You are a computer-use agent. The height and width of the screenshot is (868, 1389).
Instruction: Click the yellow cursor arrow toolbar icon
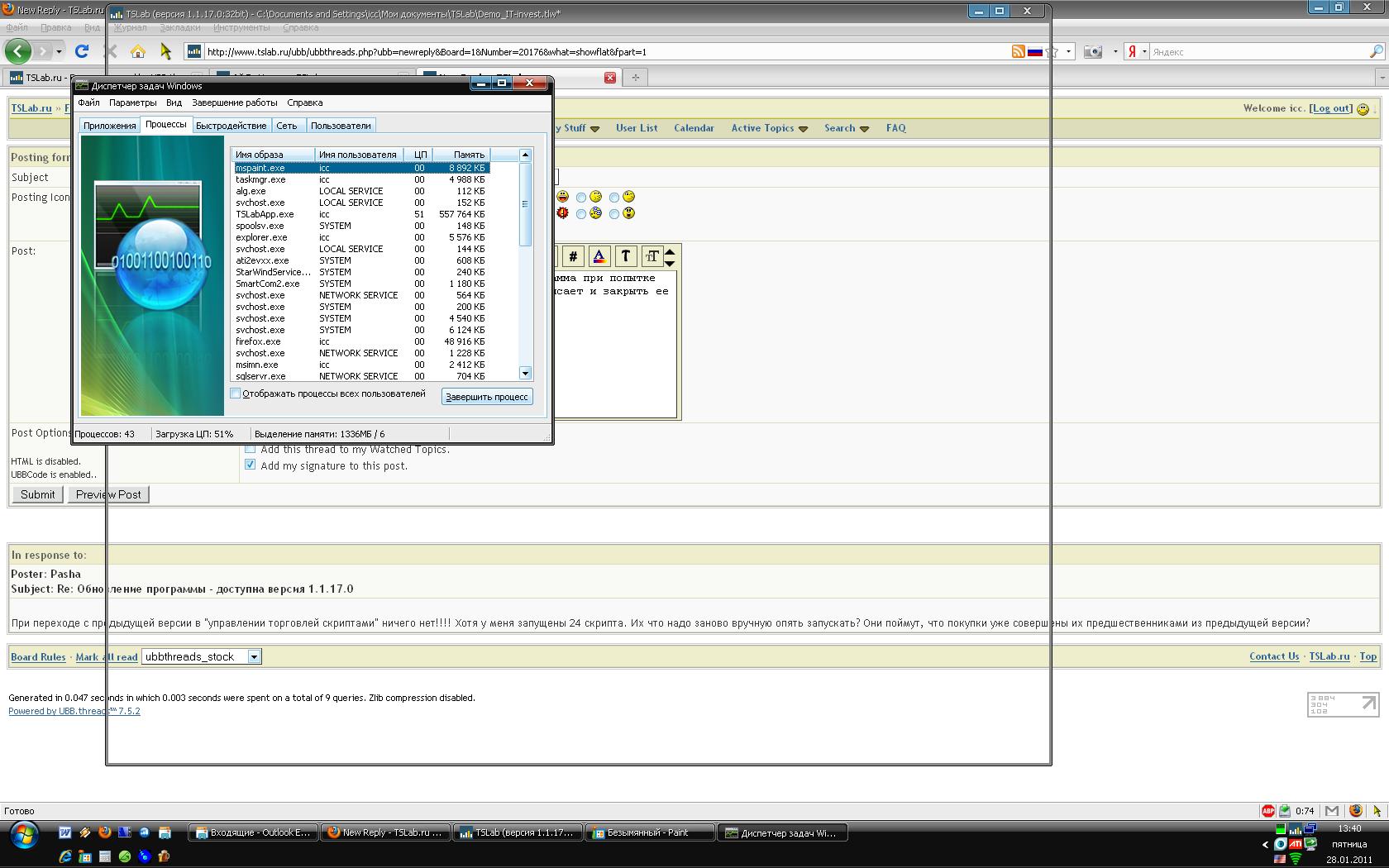pyautogui.click(x=165, y=51)
